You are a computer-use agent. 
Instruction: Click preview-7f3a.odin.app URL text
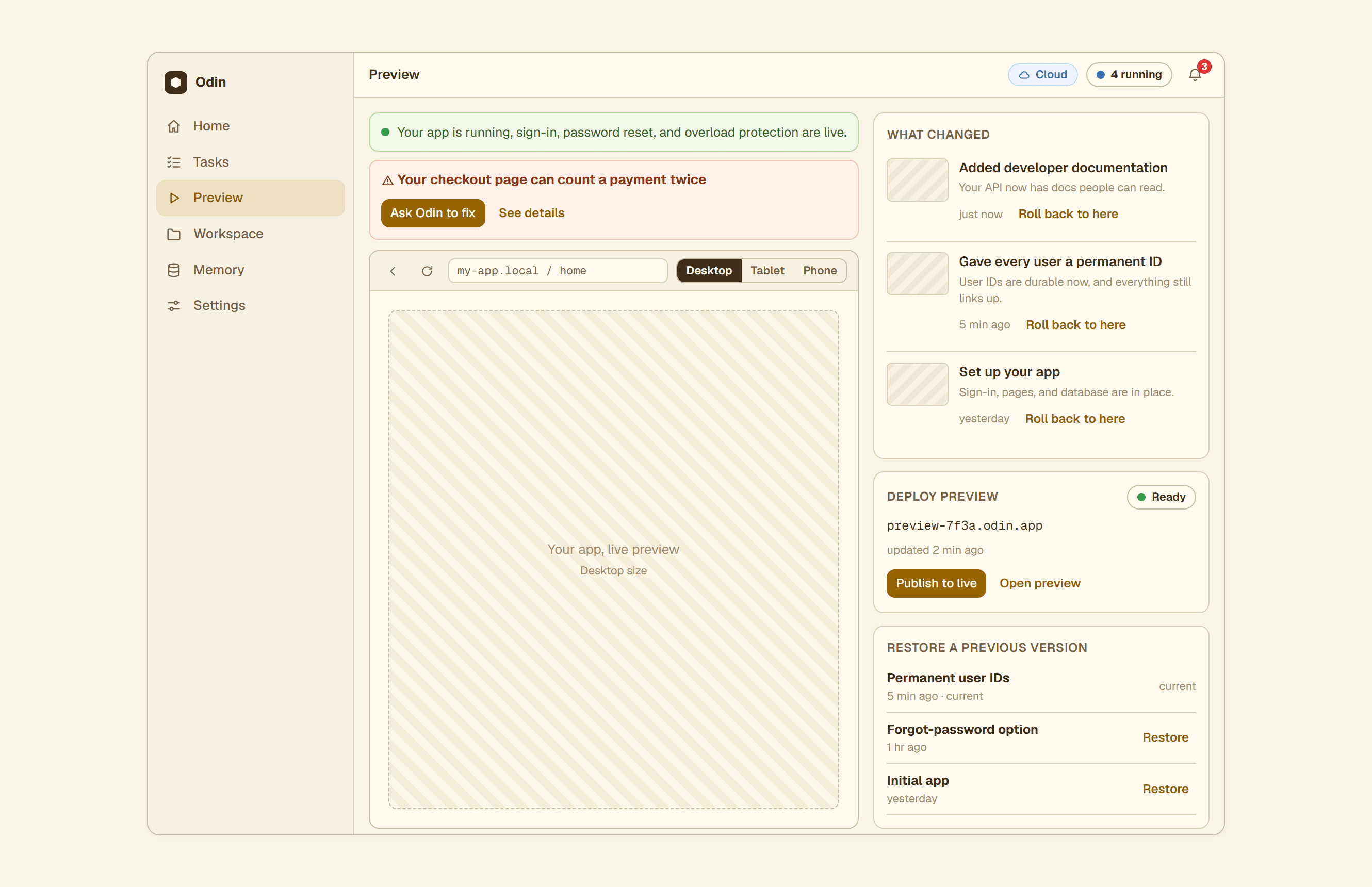pyautogui.click(x=965, y=526)
